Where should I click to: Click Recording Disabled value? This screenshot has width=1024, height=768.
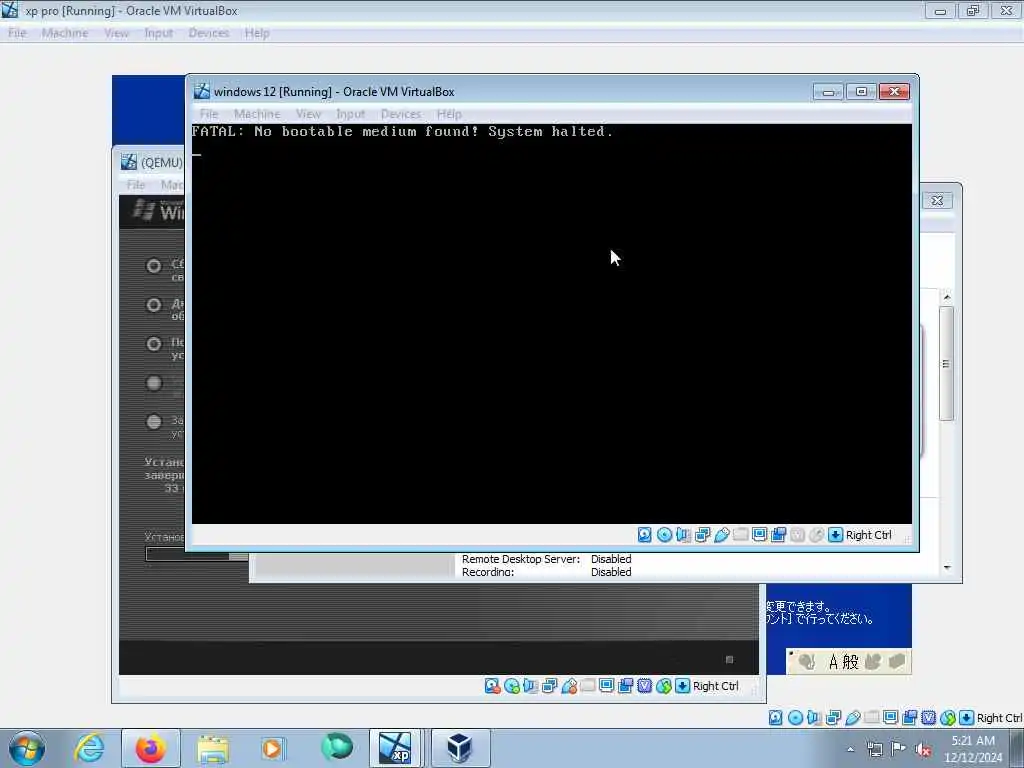click(x=611, y=572)
